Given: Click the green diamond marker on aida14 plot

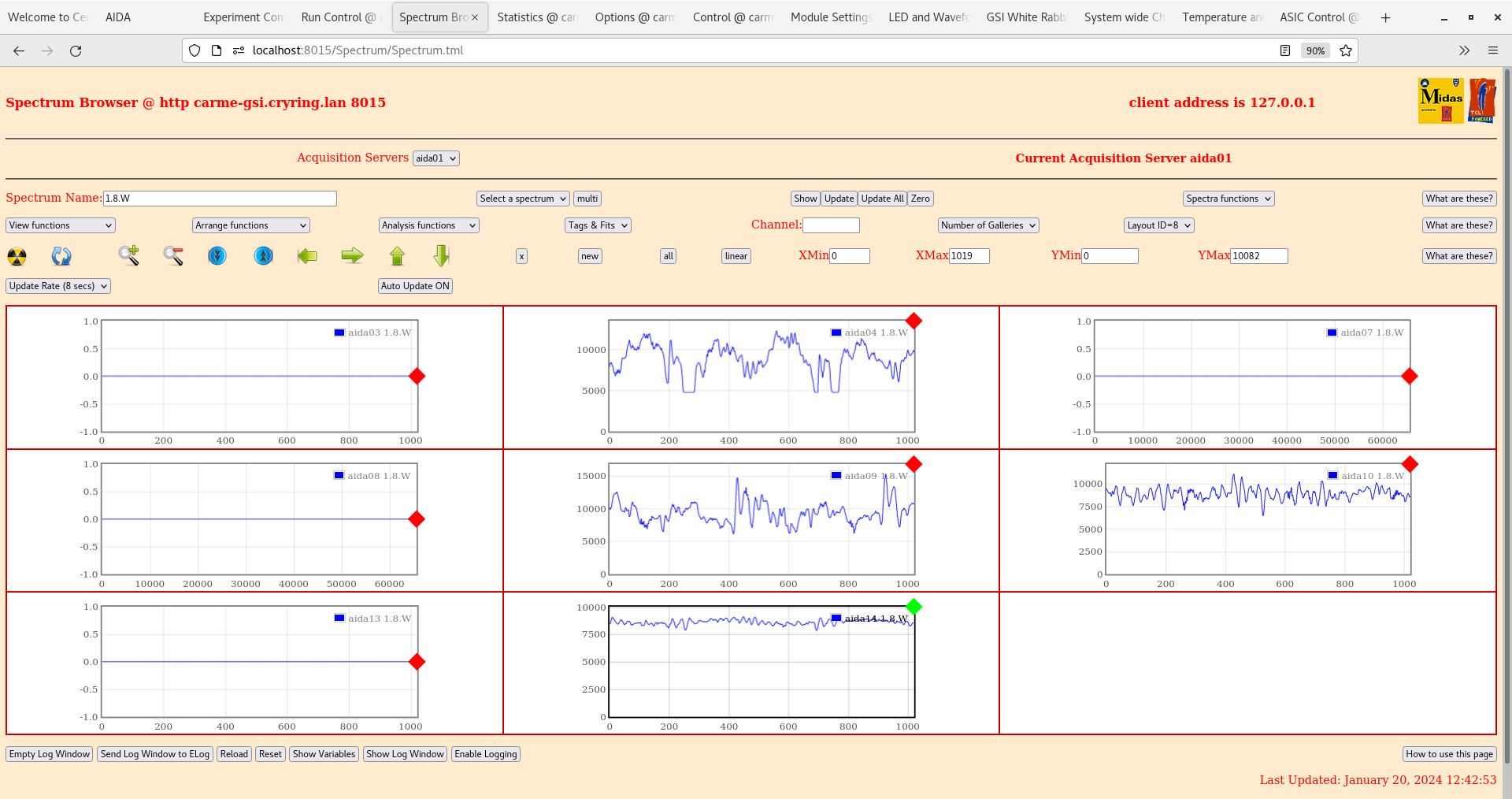Looking at the screenshot, I should [x=913, y=607].
